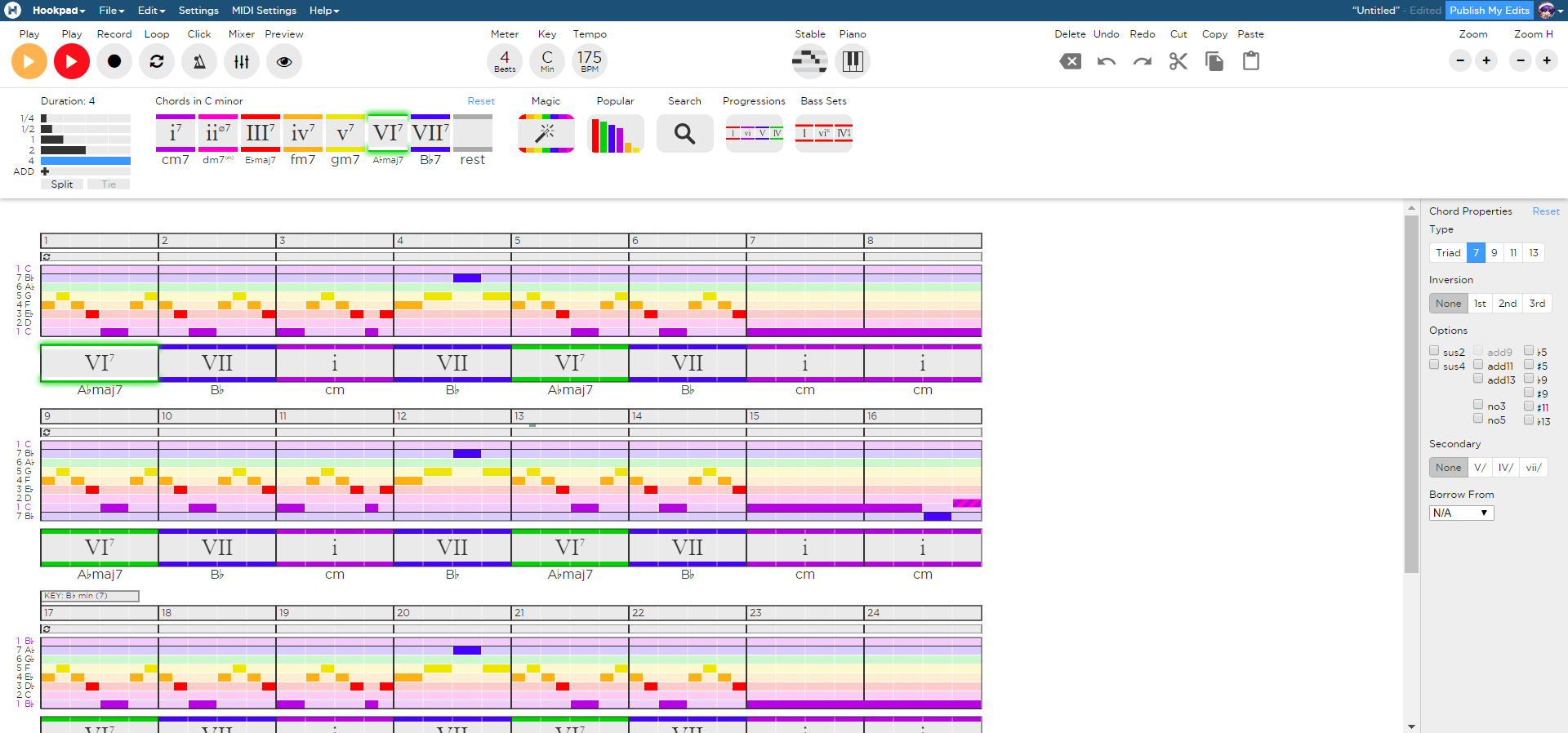Screen dimensions: 1568x733
Task: Open the Piano keyboard icon
Action: coord(853,61)
